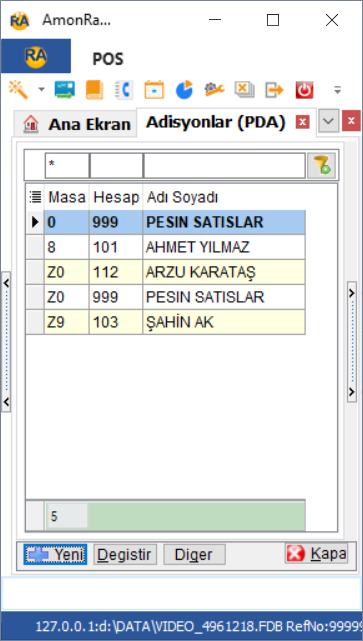Click the magic wand wizard icon
Image resolution: width=363 pixels, height=641 pixels.
(x=18, y=90)
